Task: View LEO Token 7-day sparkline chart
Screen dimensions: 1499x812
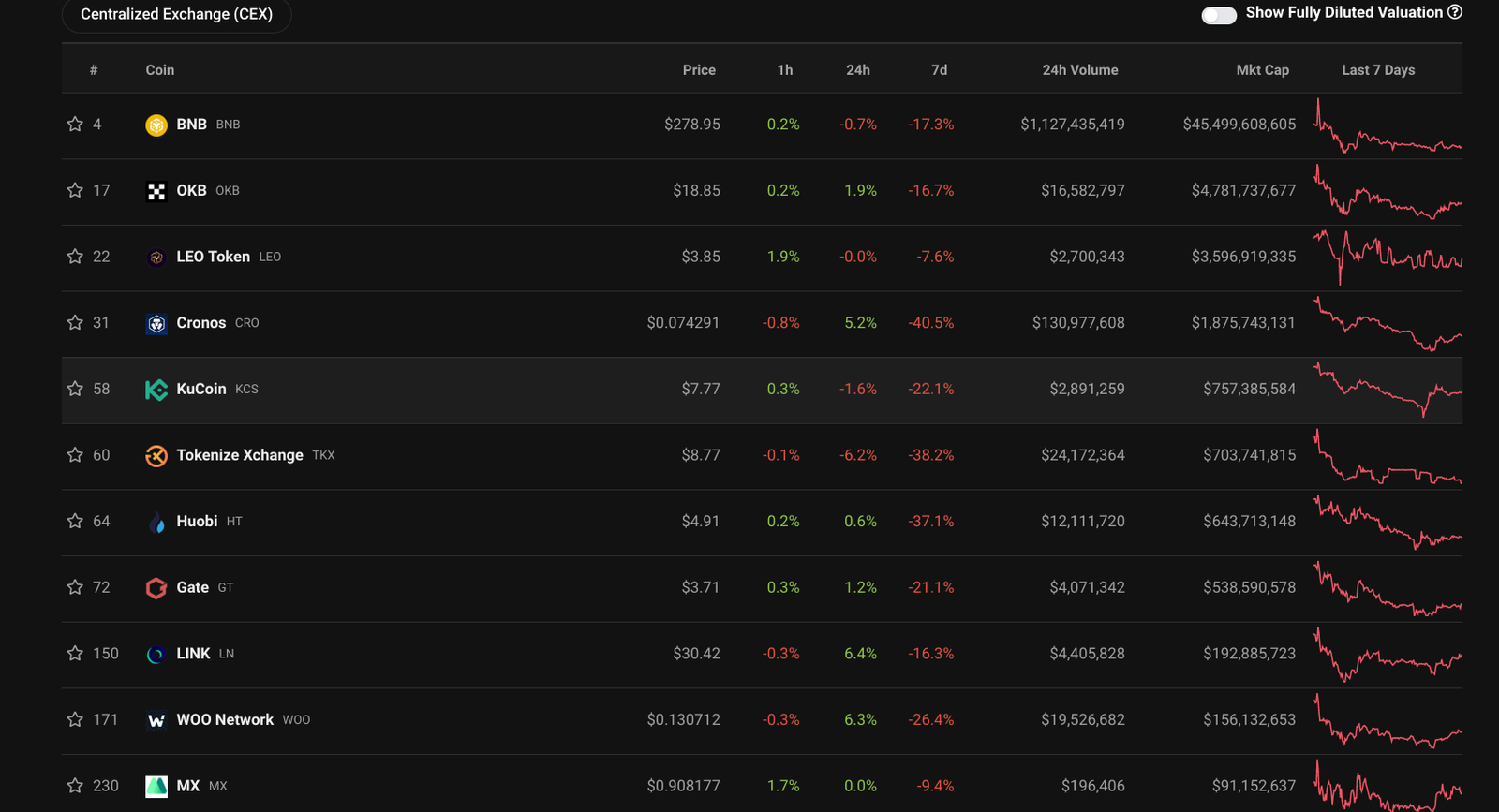Action: tap(1388, 258)
